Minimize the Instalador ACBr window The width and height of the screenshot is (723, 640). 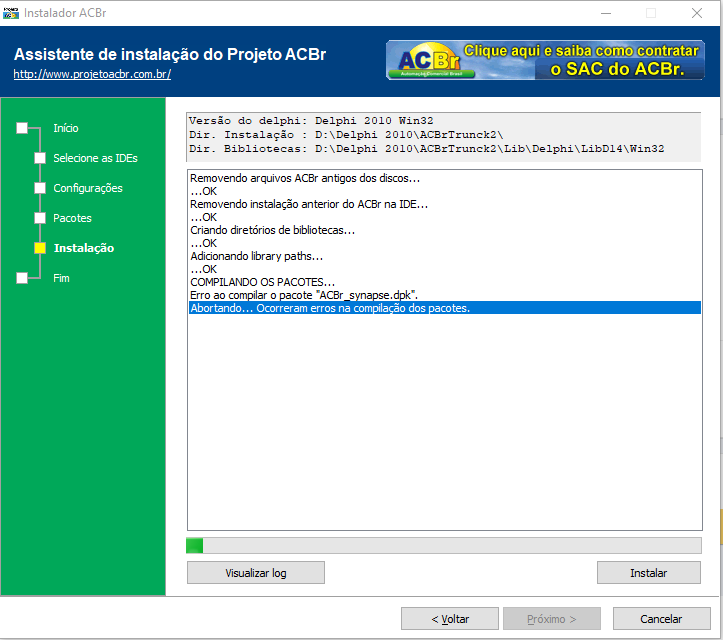606,13
